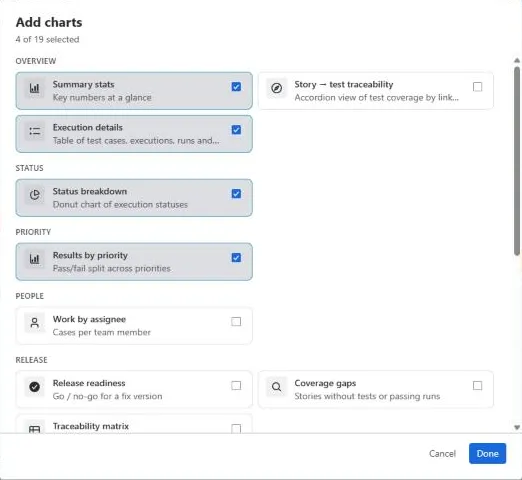Click 'Key numbers at a glance' description

coord(102,98)
